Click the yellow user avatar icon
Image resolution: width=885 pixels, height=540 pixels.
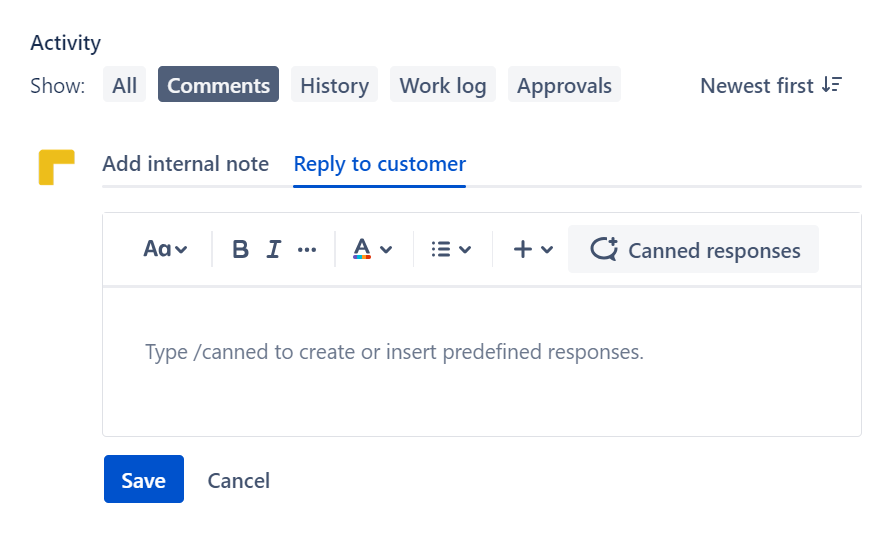(x=56, y=167)
